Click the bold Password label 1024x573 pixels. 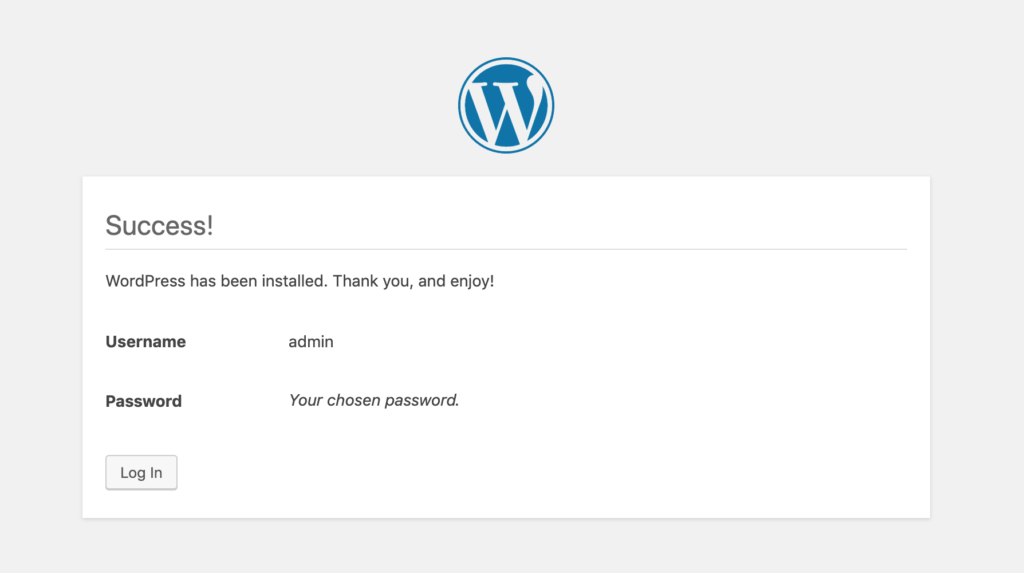point(144,401)
